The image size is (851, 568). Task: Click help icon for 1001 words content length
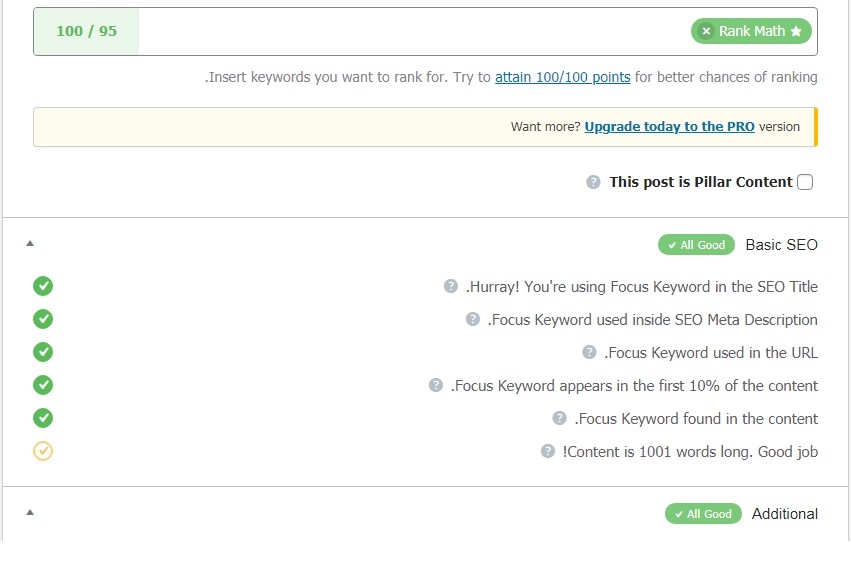548,452
